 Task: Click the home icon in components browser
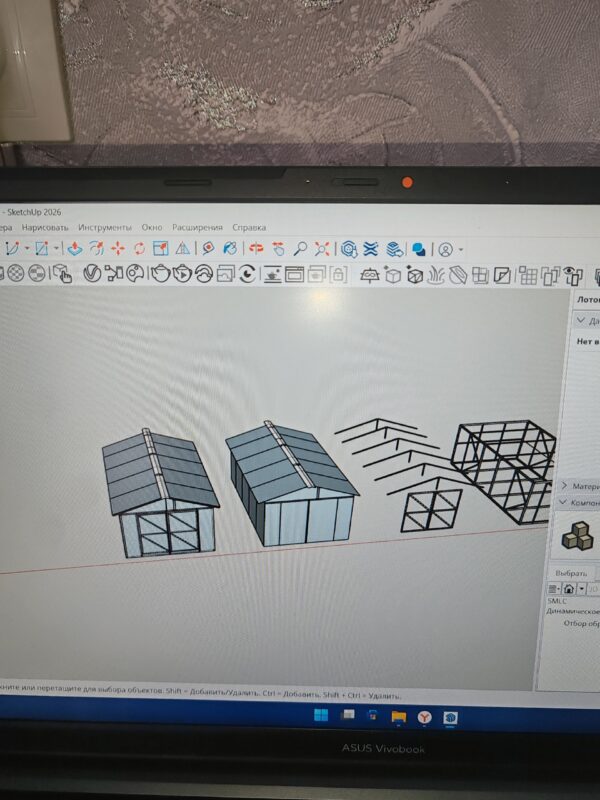coord(569,589)
